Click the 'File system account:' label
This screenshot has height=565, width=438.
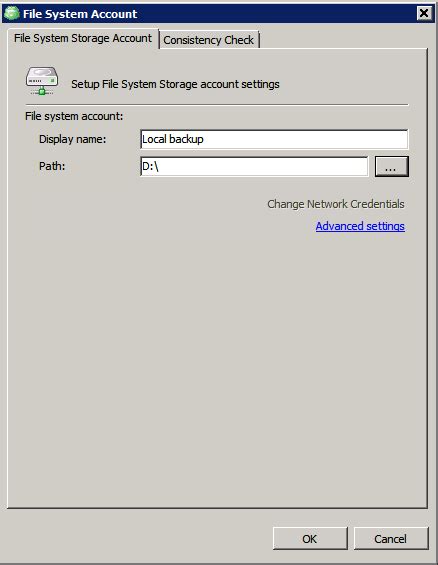click(x=74, y=116)
